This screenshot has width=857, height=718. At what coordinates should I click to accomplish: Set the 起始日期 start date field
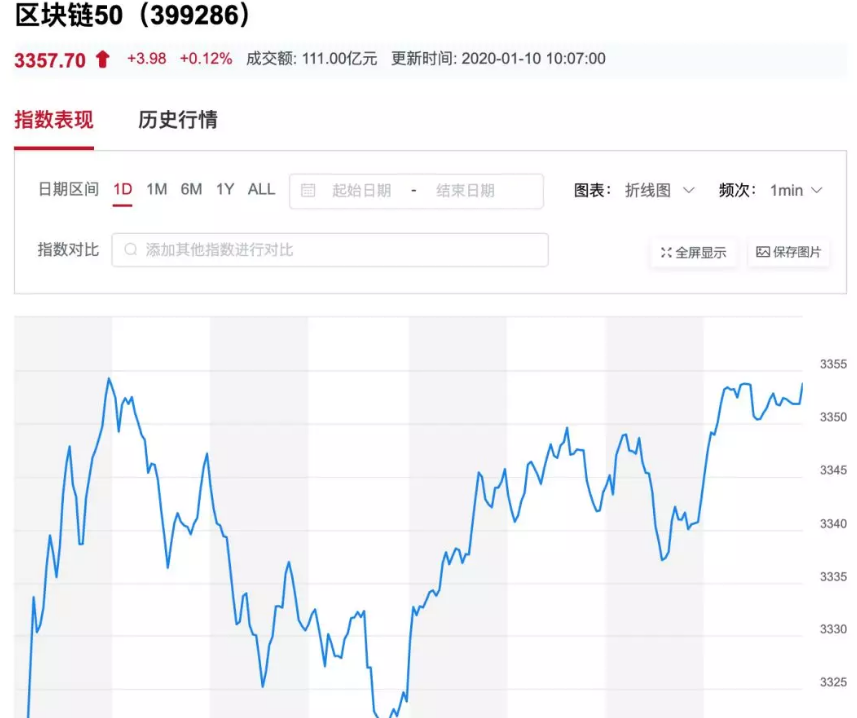click(361, 191)
